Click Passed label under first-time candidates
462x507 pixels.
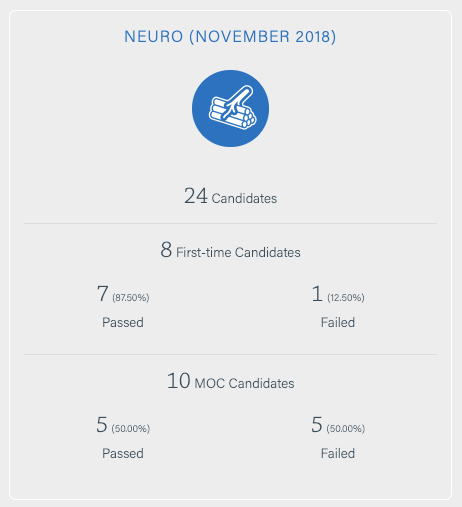click(x=123, y=322)
